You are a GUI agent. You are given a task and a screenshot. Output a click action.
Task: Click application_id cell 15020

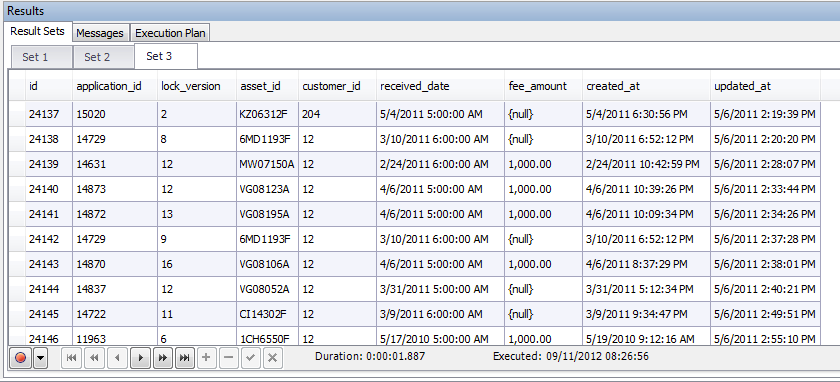[115, 114]
